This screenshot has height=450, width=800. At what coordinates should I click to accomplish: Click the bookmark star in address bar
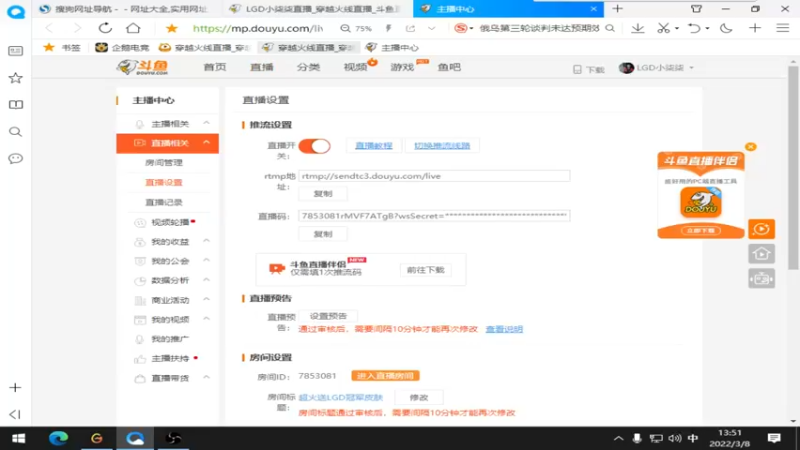(172, 28)
